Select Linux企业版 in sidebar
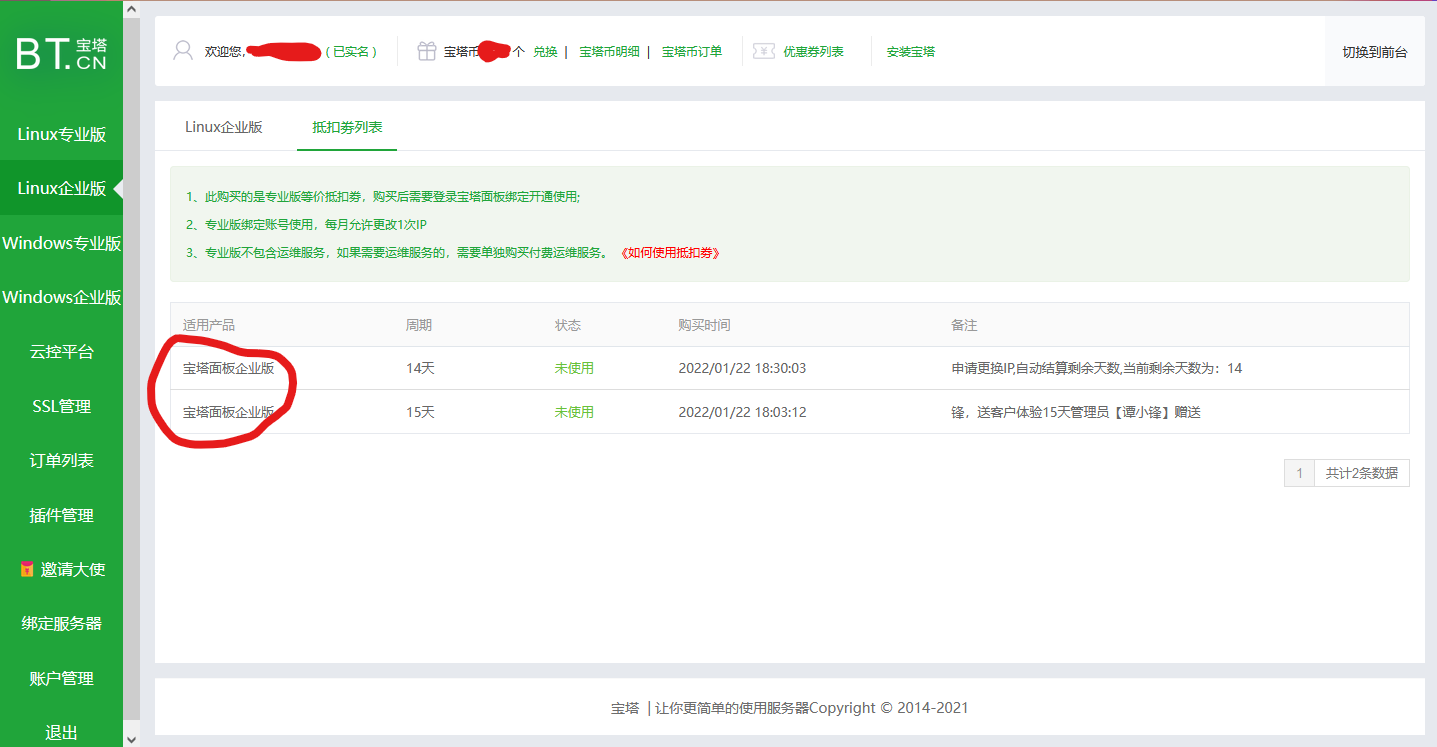This screenshot has height=747, width=1437. [x=62, y=188]
